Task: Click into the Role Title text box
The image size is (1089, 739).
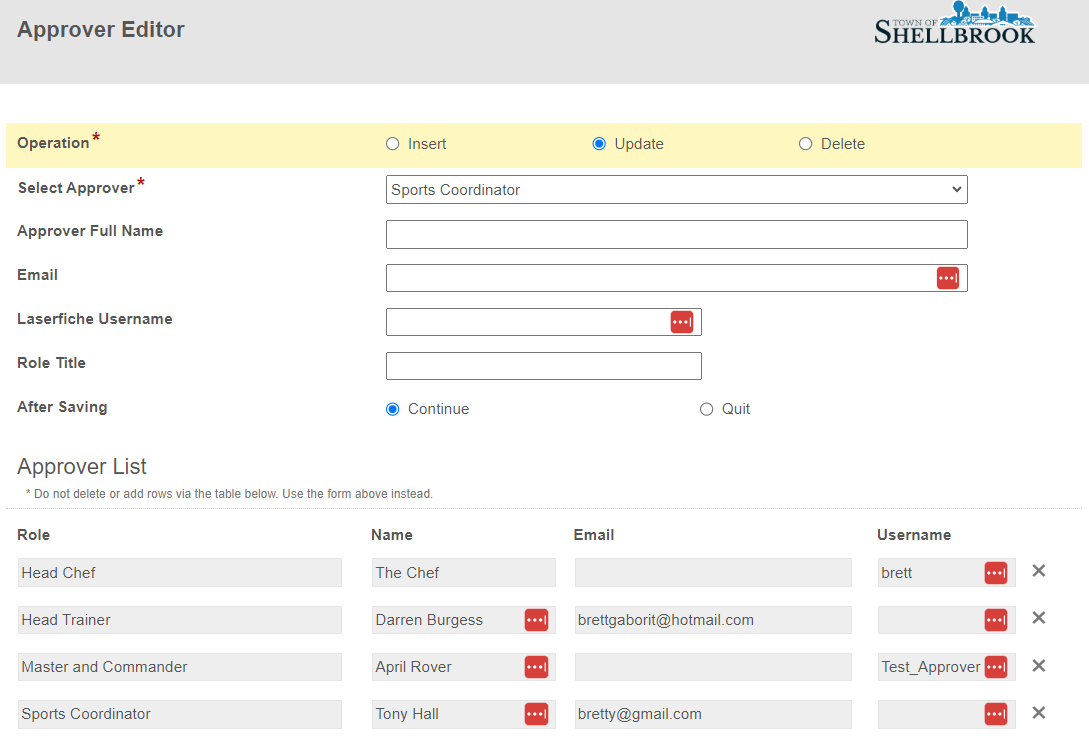Action: [543, 366]
